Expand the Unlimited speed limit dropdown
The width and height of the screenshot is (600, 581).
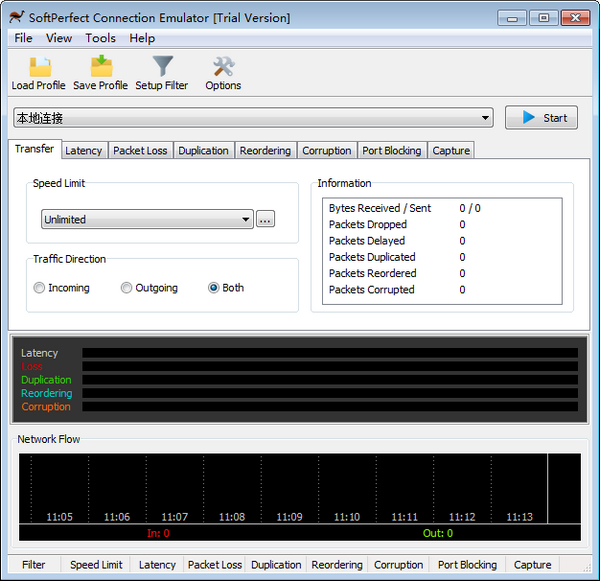click(x=147, y=219)
